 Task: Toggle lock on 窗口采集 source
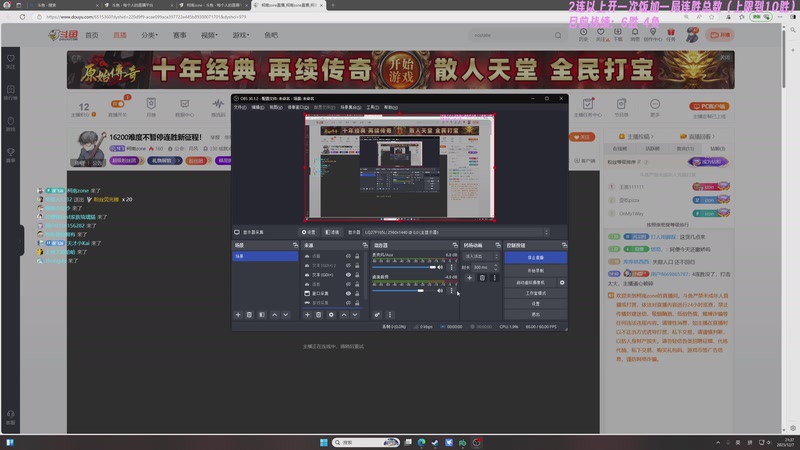(357, 293)
